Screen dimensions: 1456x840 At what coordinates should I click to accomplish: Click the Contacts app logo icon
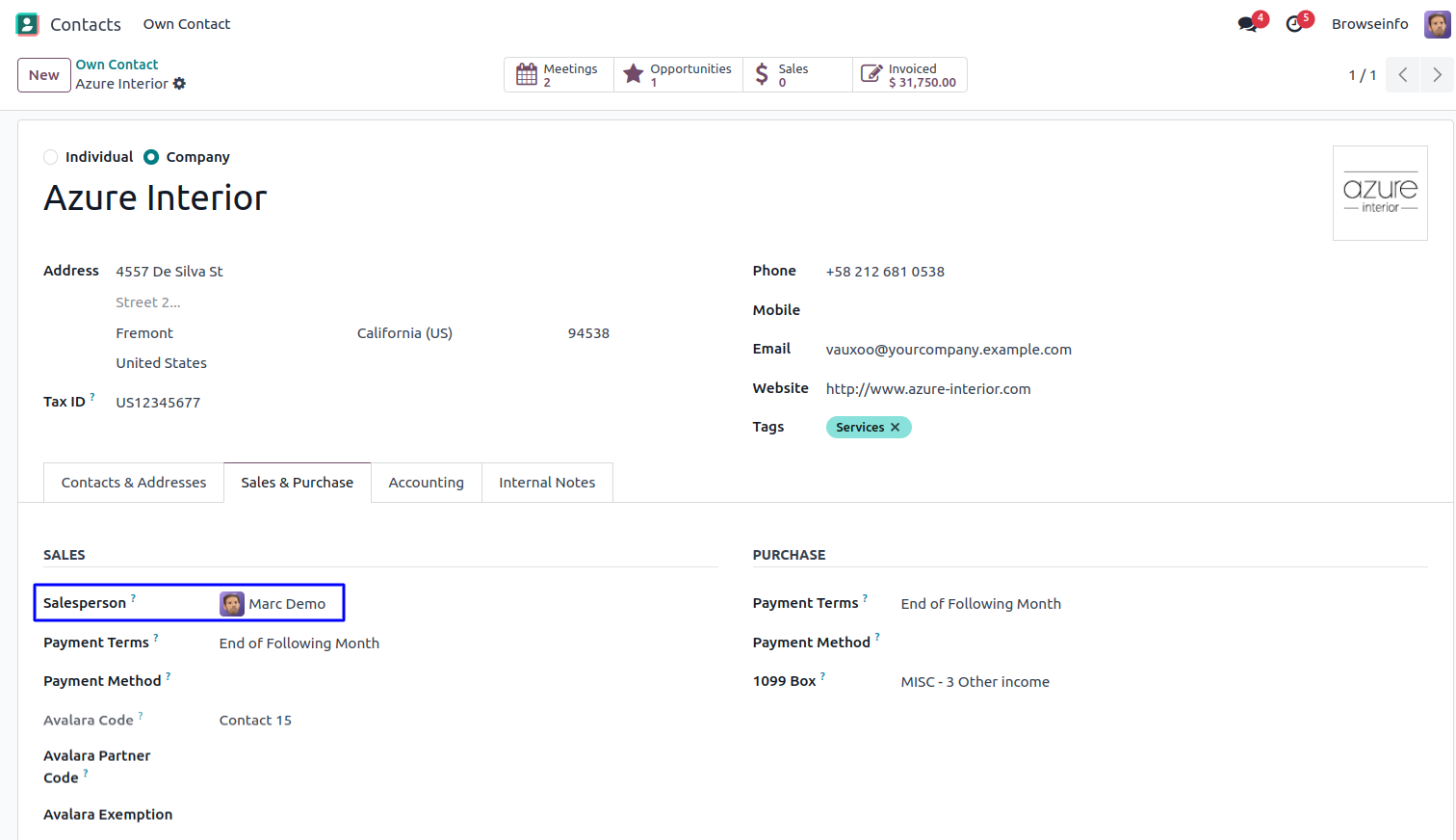point(27,24)
